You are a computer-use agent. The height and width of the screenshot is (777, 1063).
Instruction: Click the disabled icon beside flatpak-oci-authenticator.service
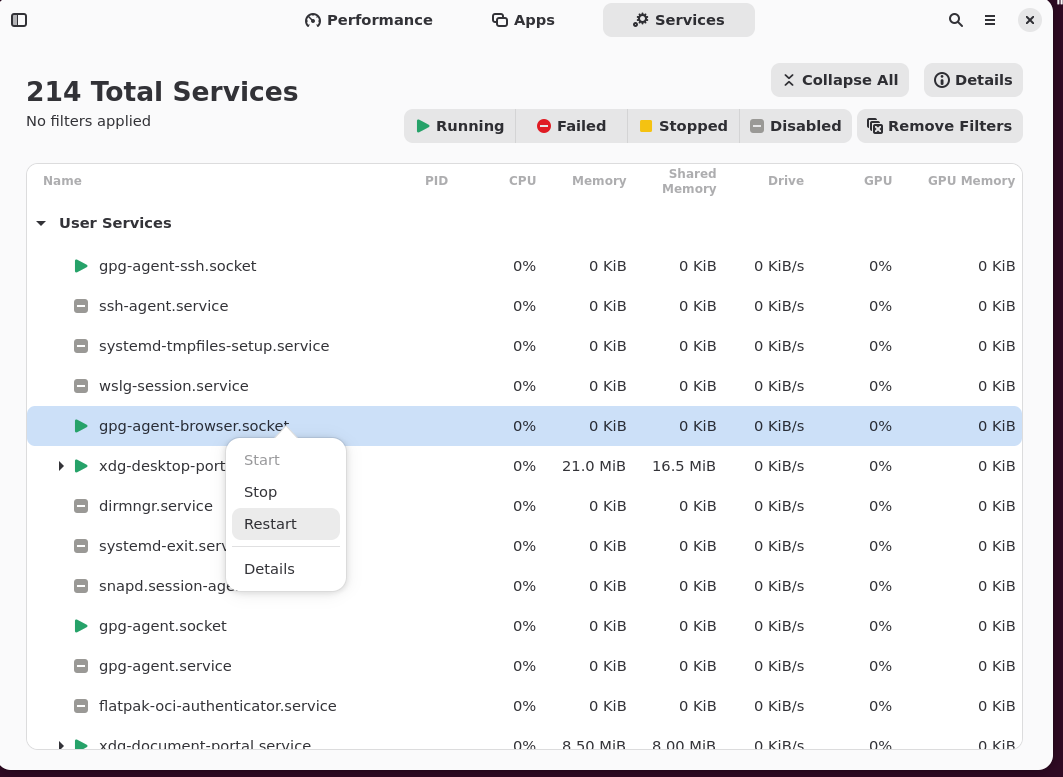tap(81, 706)
